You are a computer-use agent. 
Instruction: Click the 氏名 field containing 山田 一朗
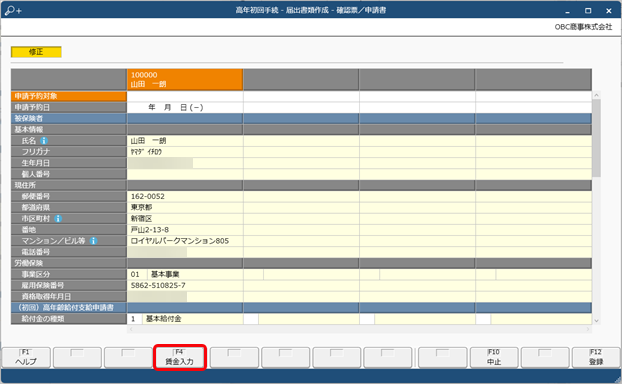(x=185, y=141)
